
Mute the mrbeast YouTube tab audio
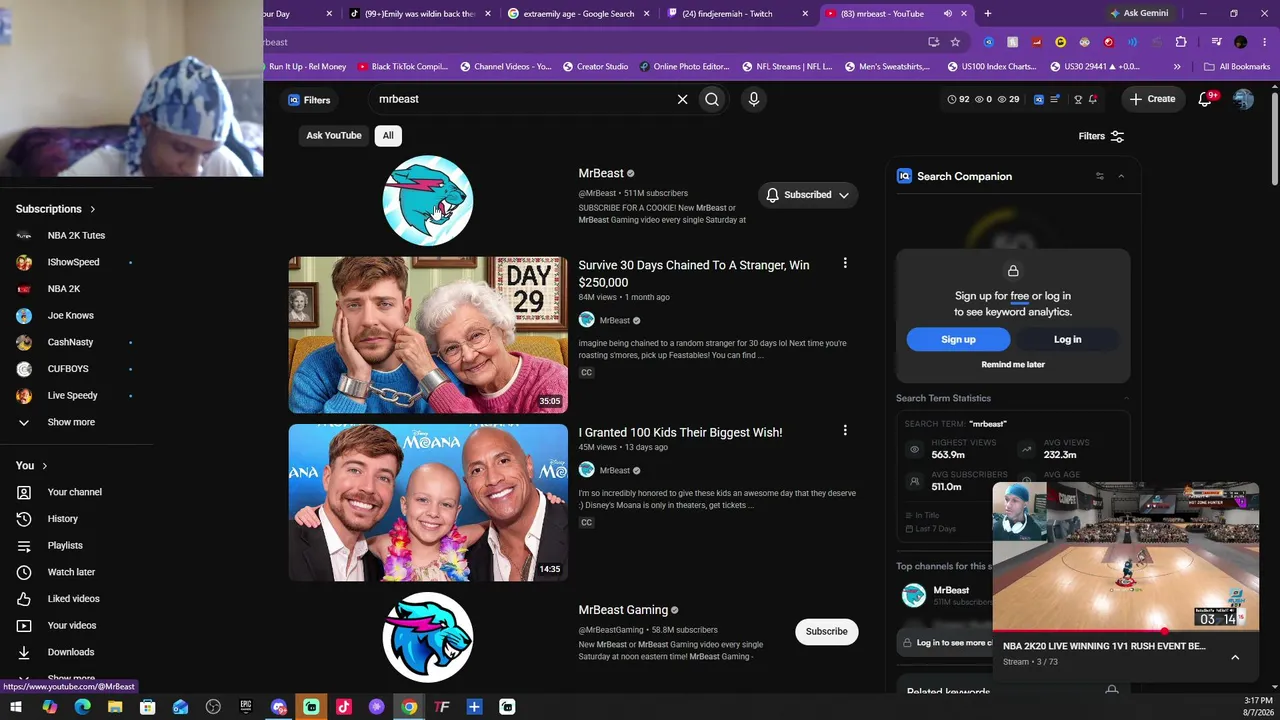pos(947,14)
